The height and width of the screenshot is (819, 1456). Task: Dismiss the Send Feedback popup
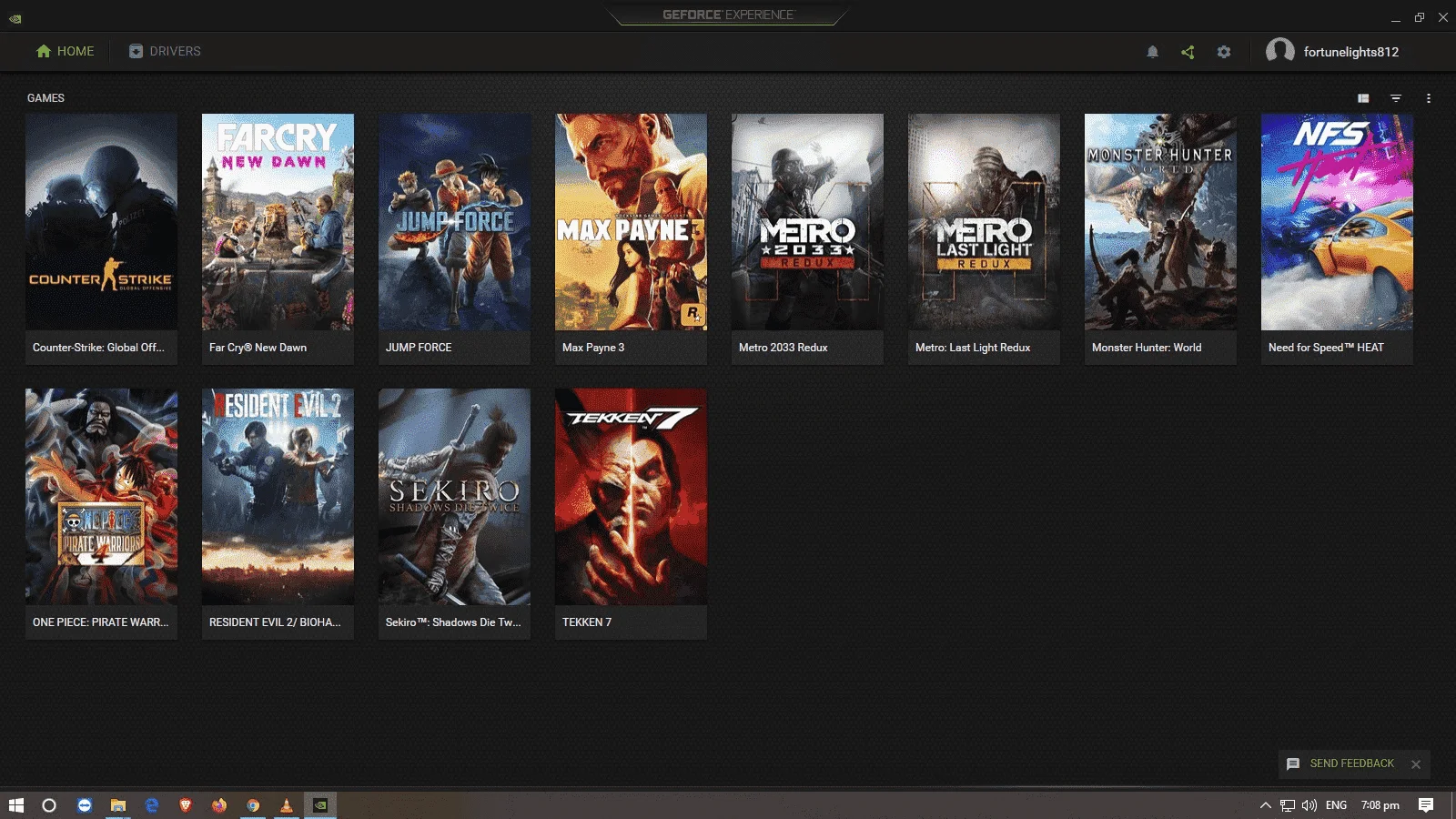pyautogui.click(x=1416, y=764)
